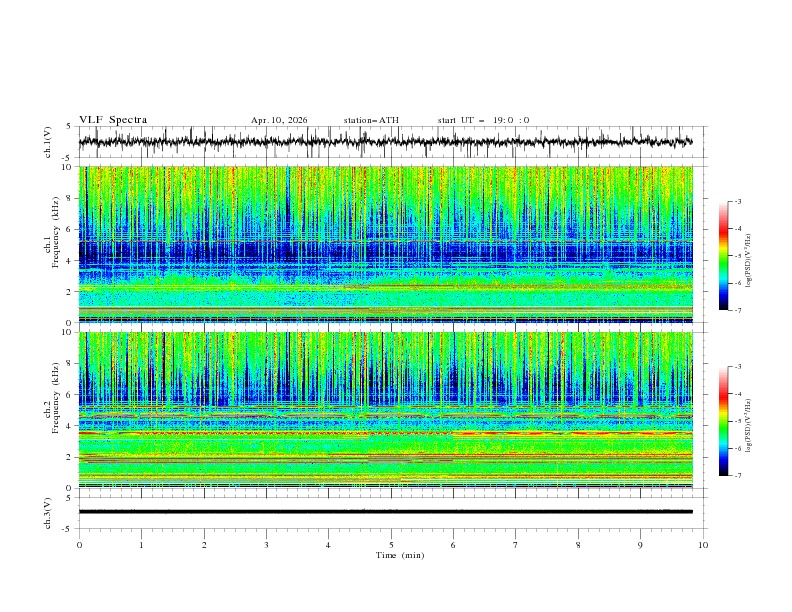Click the ch.1 spectrogram panel
Viewport: 792px width, 612px height.
pos(385,244)
